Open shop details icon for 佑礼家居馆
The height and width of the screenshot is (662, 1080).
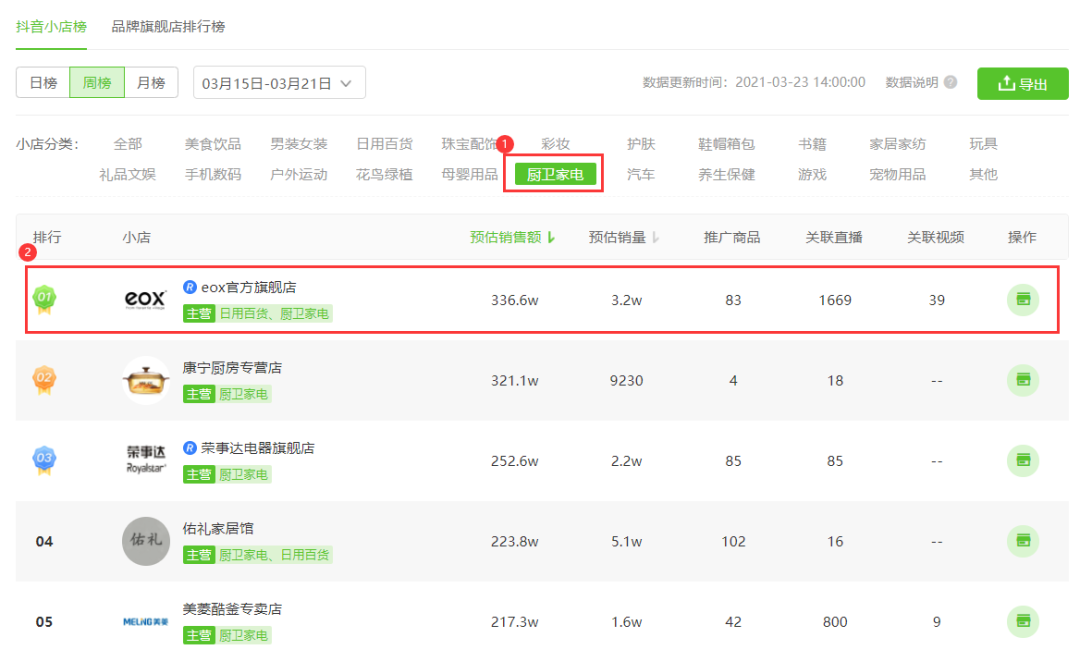tap(1023, 541)
